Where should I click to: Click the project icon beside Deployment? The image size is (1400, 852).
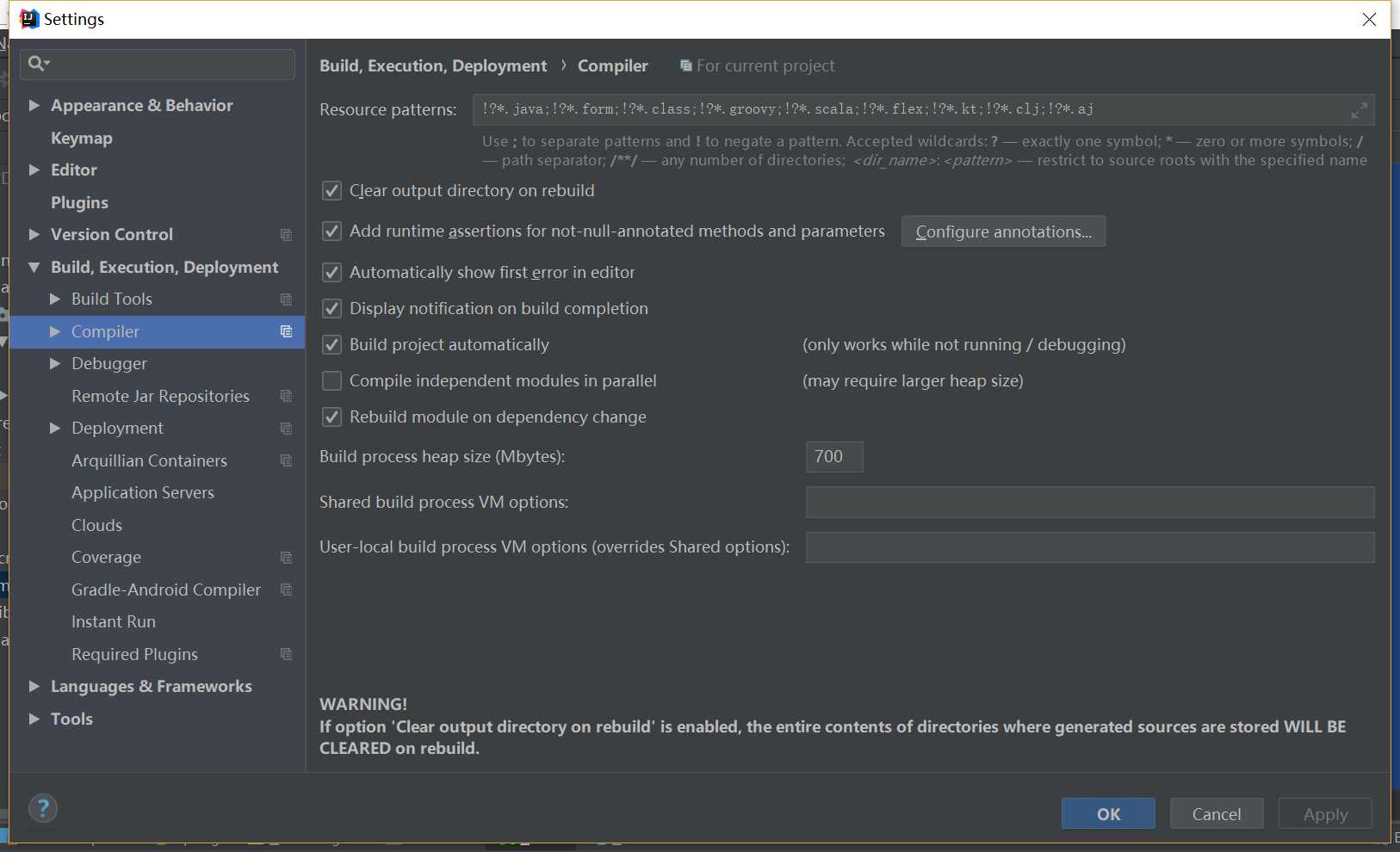click(x=286, y=429)
